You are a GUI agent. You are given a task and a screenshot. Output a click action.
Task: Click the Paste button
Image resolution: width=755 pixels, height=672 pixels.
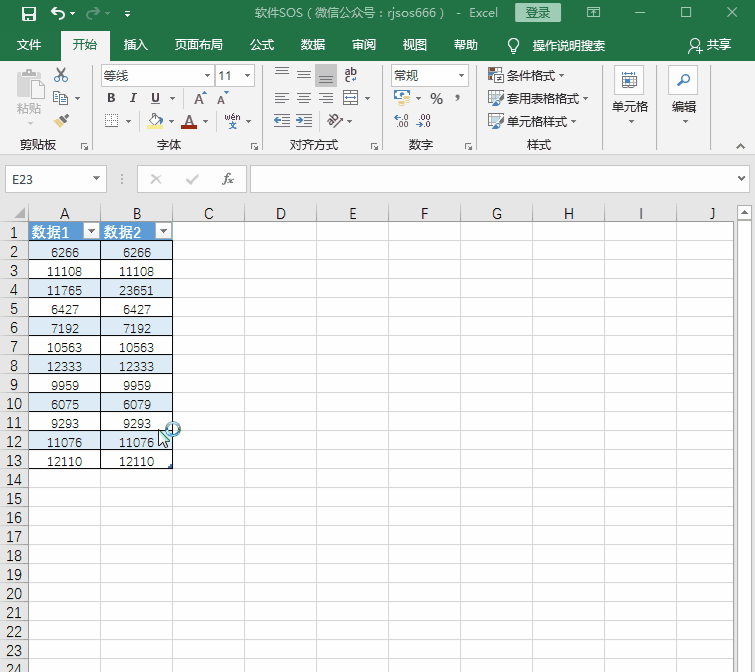(29, 98)
